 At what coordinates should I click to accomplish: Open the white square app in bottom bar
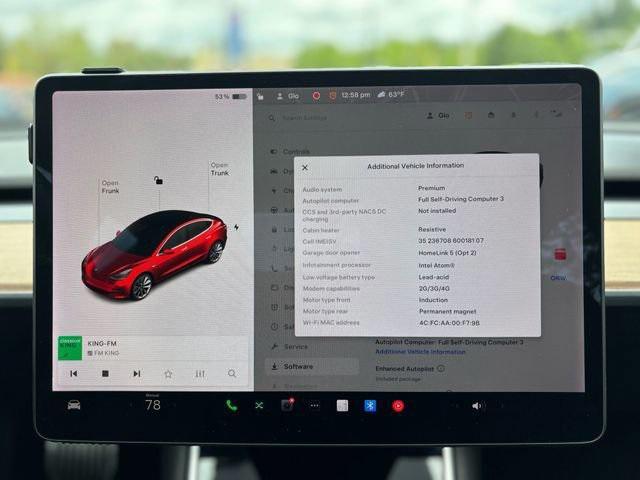pos(342,405)
